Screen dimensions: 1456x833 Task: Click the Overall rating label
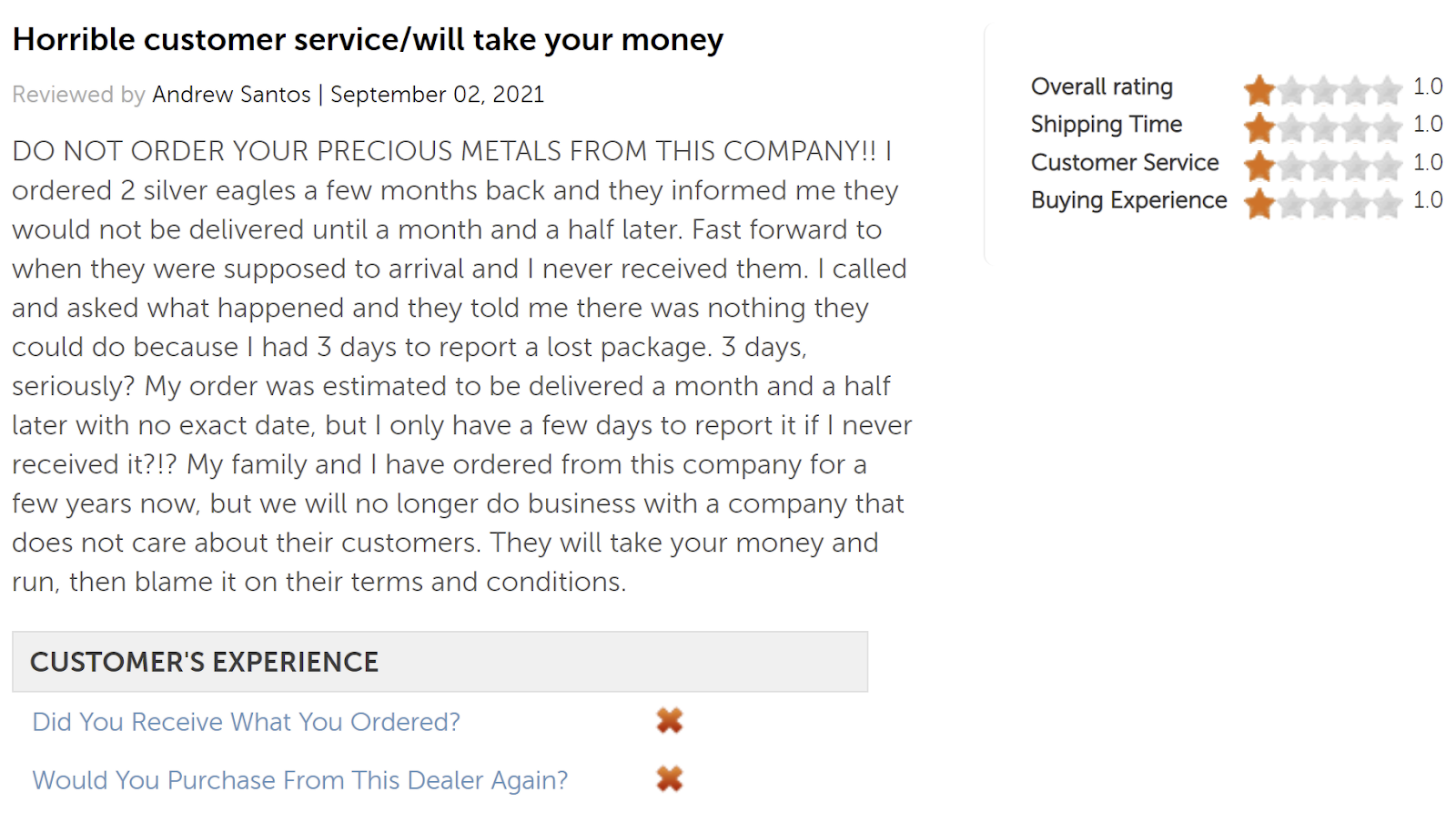click(1102, 86)
